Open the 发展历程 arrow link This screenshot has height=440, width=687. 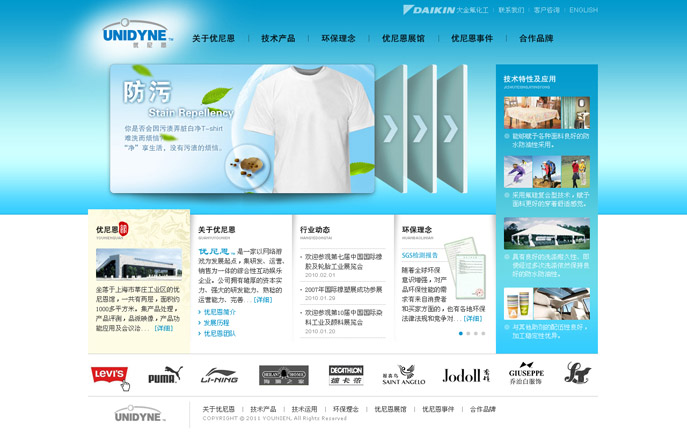tap(214, 323)
